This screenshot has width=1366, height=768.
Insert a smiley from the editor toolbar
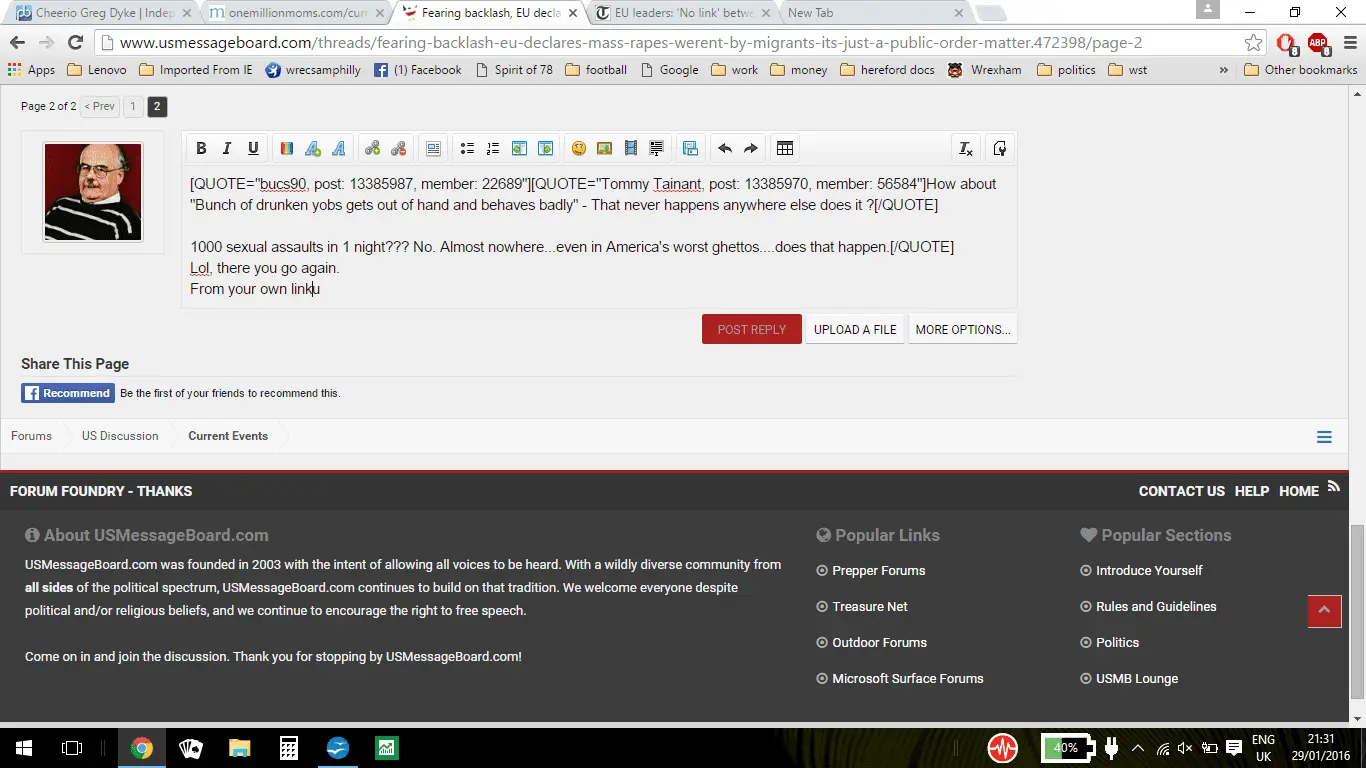point(578,148)
